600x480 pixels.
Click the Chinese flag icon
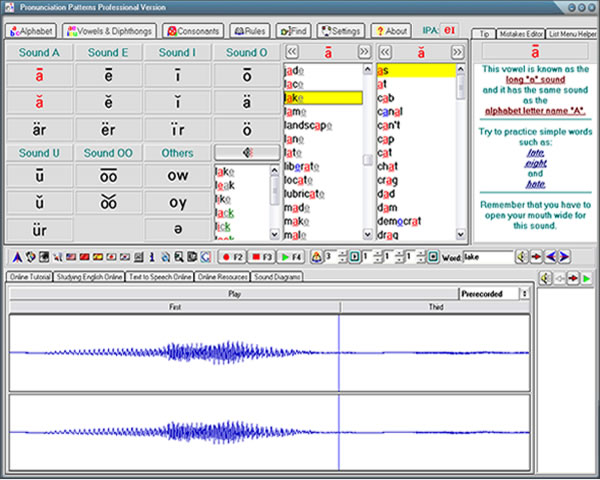tap(84, 257)
